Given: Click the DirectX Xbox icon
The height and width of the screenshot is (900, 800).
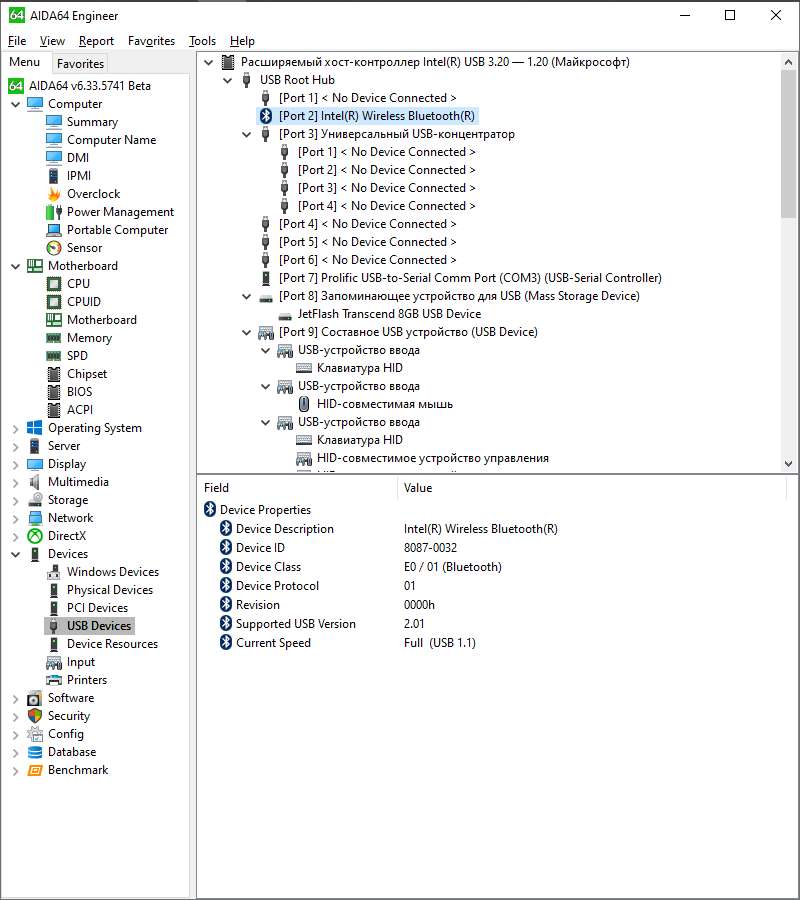Looking at the screenshot, I should coord(35,536).
